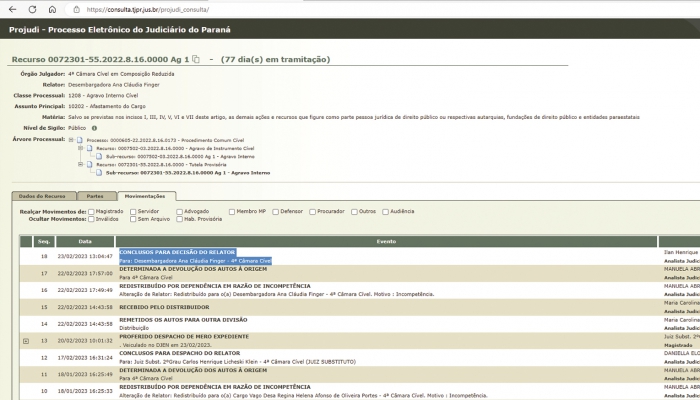Viewport: 700px width, 400px height.
Task: Collapse the Tutela Provisória tree node
Action: click(x=83, y=164)
